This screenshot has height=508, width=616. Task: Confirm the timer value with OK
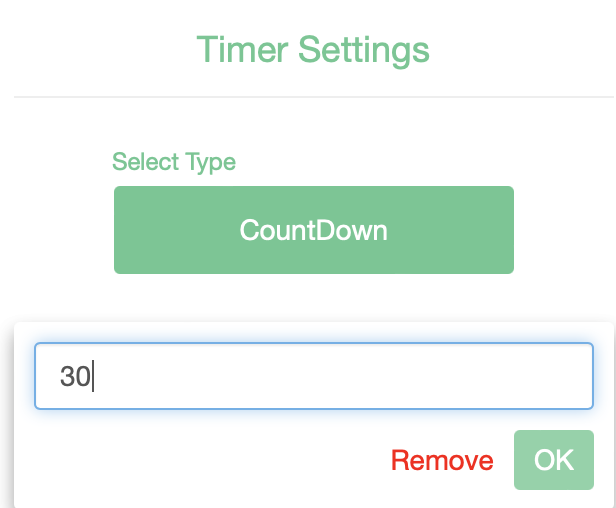coord(553,460)
